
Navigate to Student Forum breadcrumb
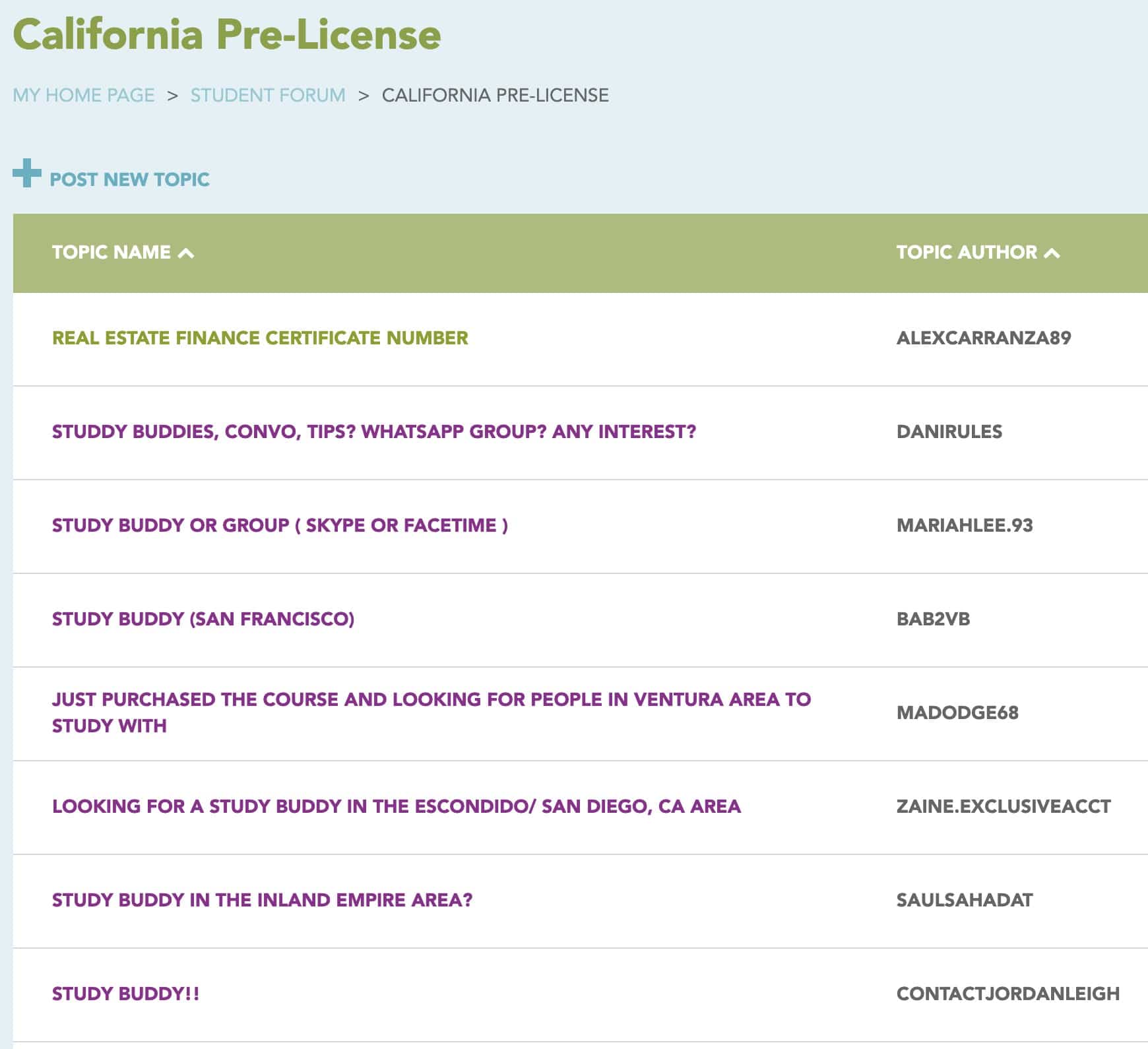tap(268, 95)
